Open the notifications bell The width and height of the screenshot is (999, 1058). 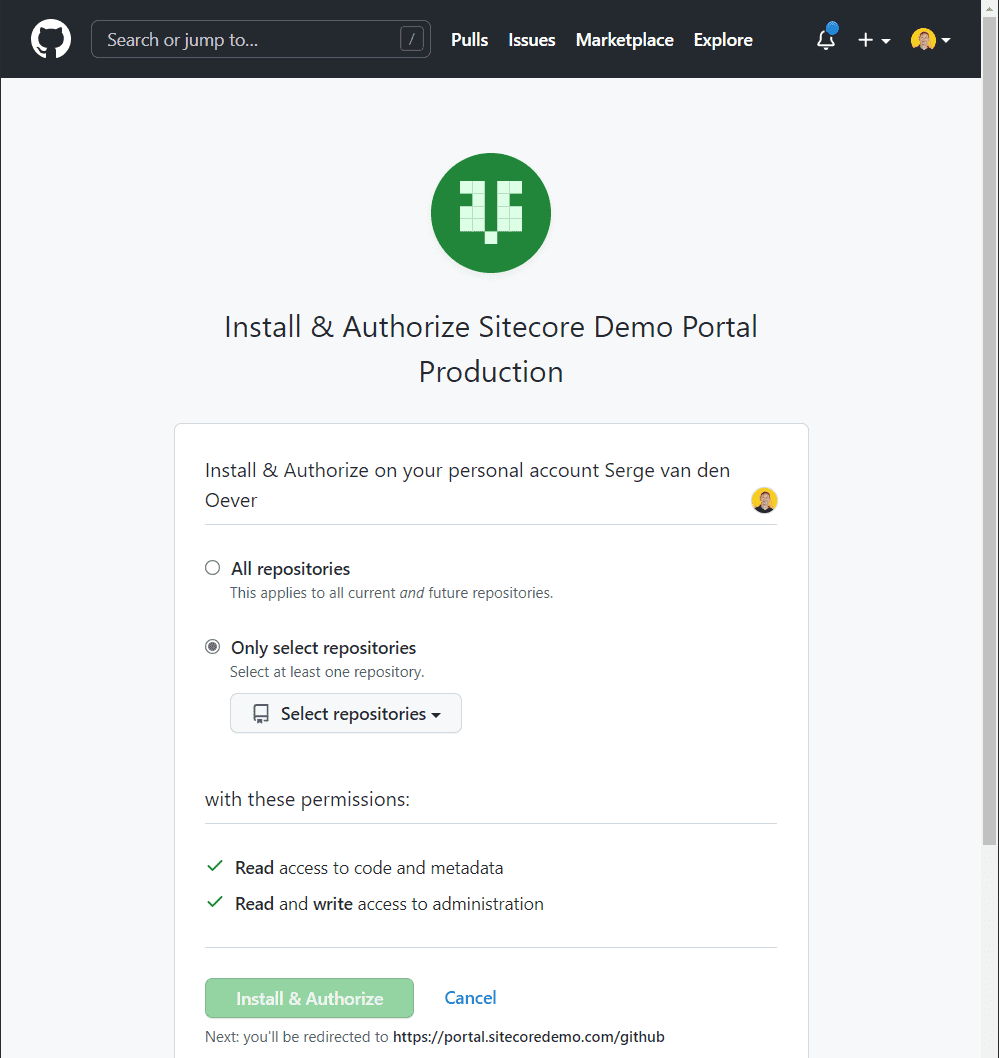[x=826, y=40]
